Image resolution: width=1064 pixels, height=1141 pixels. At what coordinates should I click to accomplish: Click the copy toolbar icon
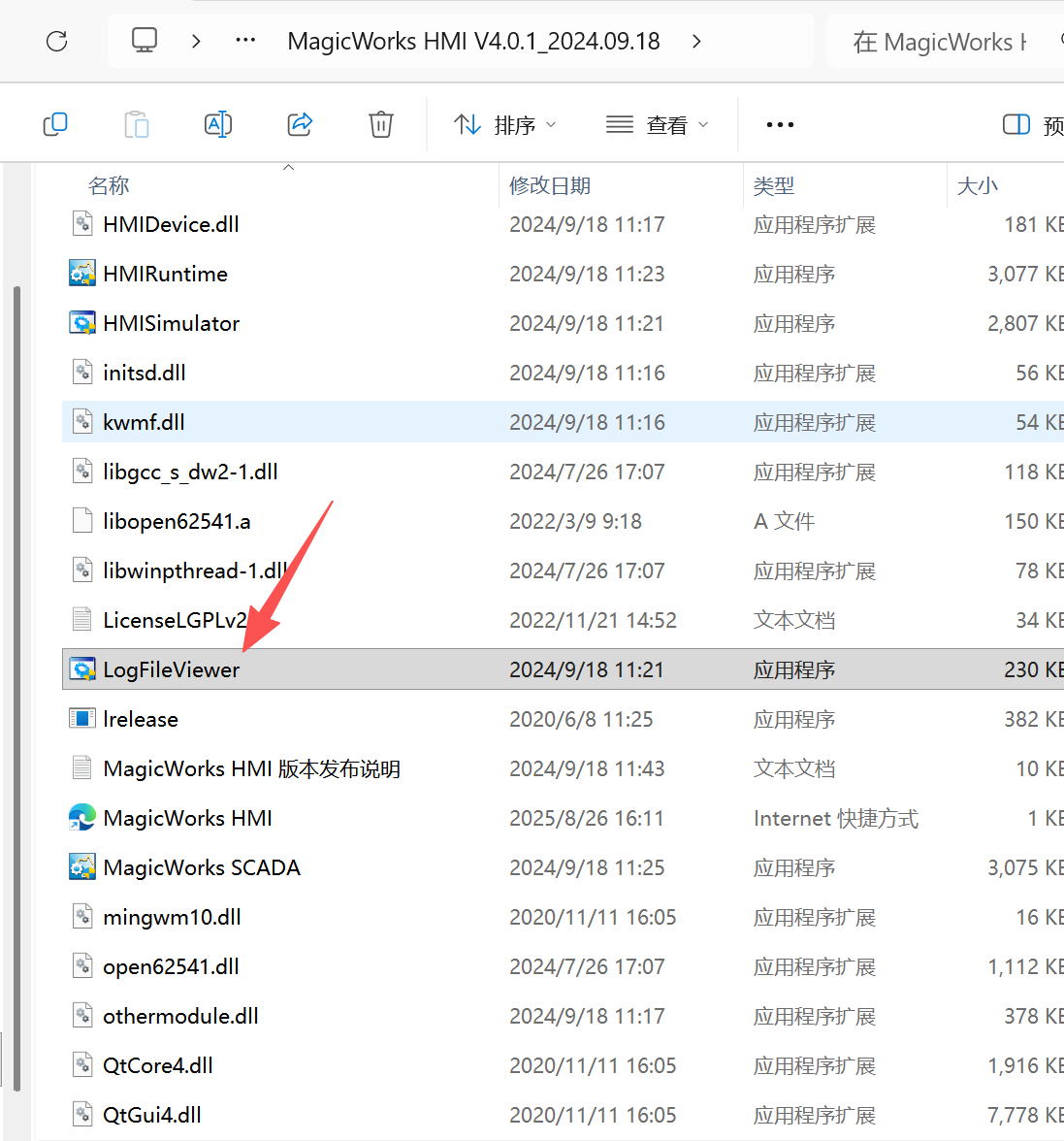pyautogui.click(x=55, y=124)
